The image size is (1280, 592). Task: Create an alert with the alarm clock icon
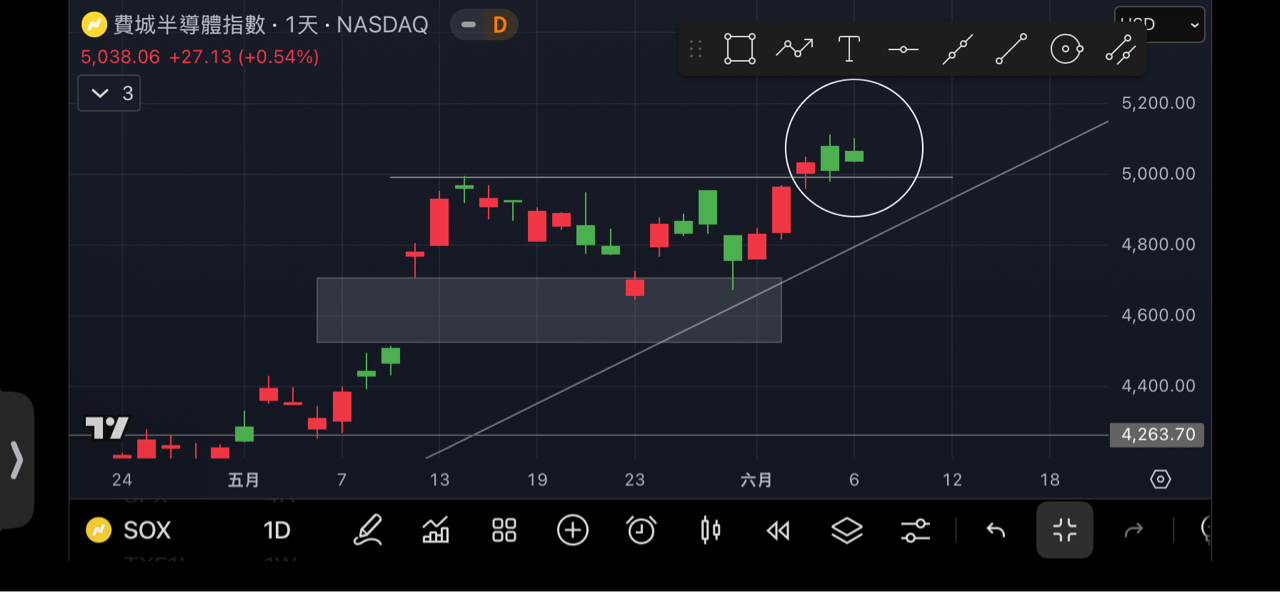click(641, 530)
